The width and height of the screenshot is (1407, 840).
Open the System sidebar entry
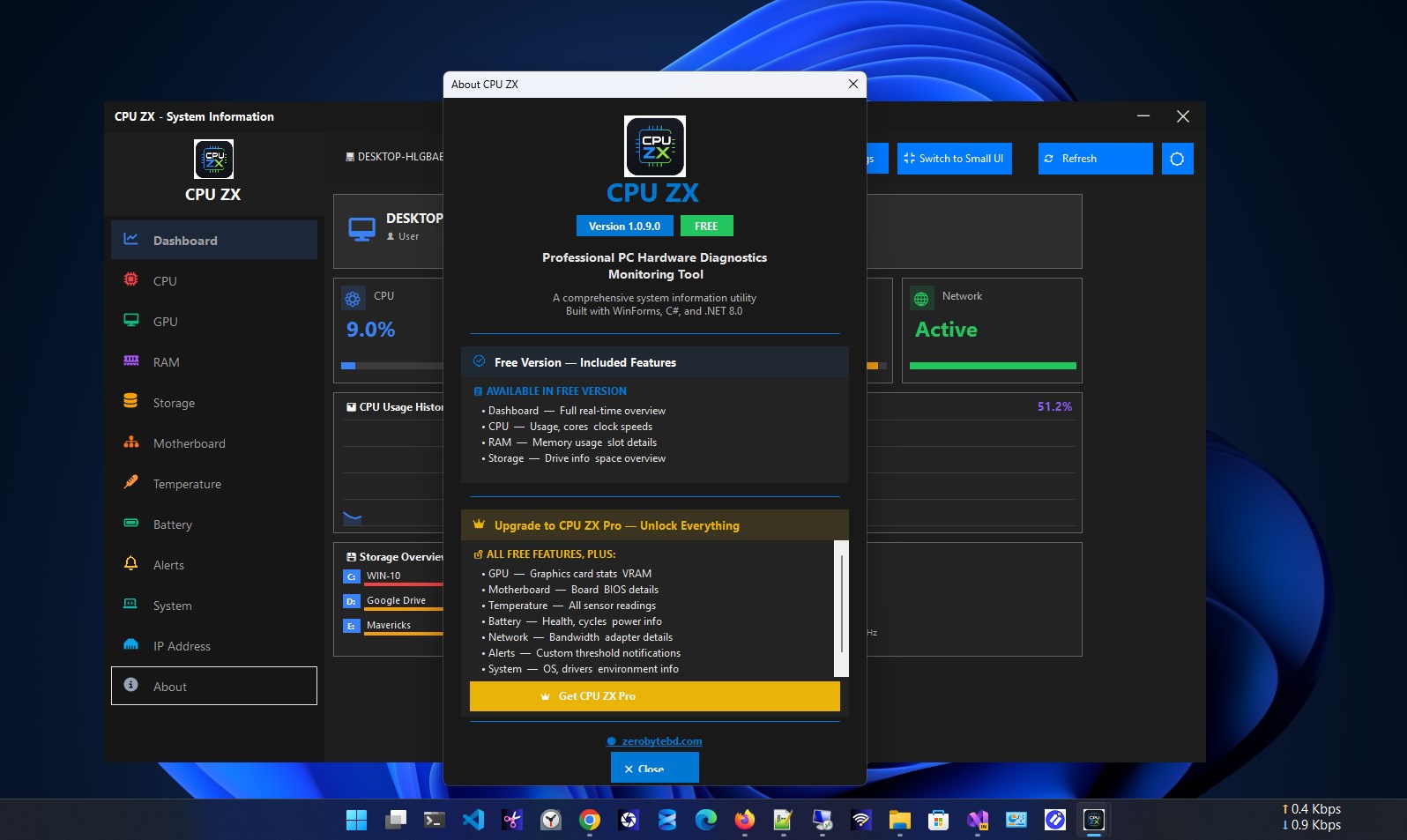(x=214, y=605)
